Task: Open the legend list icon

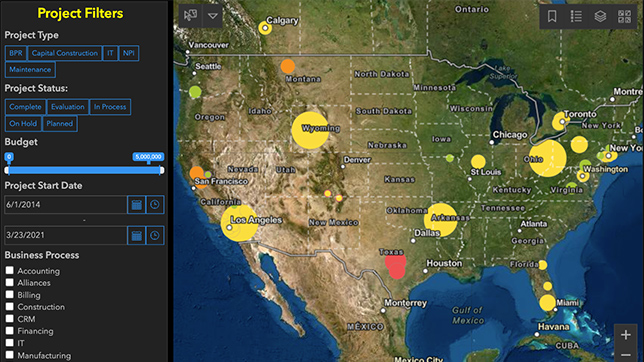Action: click(576, 16)
